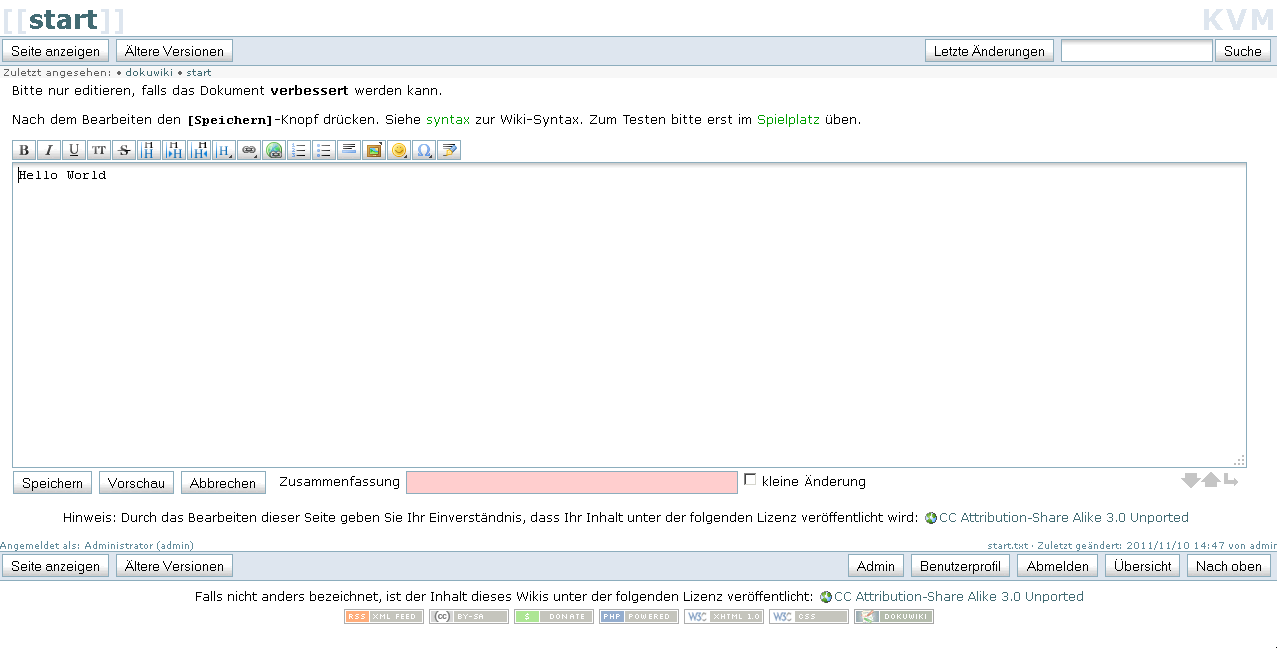
Task: Insert a horizontal rule line
Action: tap(349, 151)
